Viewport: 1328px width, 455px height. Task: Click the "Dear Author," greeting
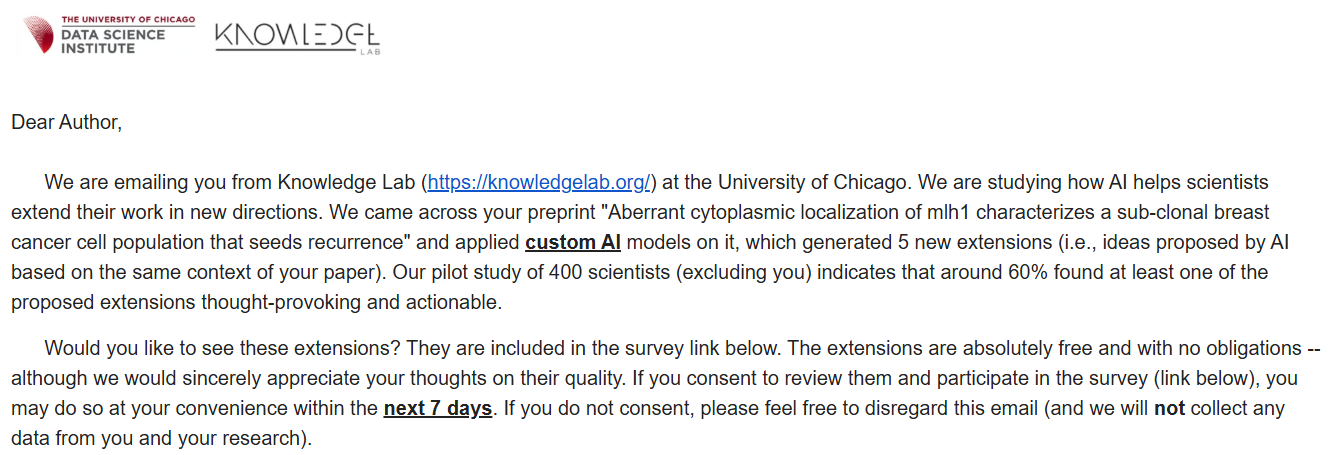pyautogui.click(x=66, y=123)
